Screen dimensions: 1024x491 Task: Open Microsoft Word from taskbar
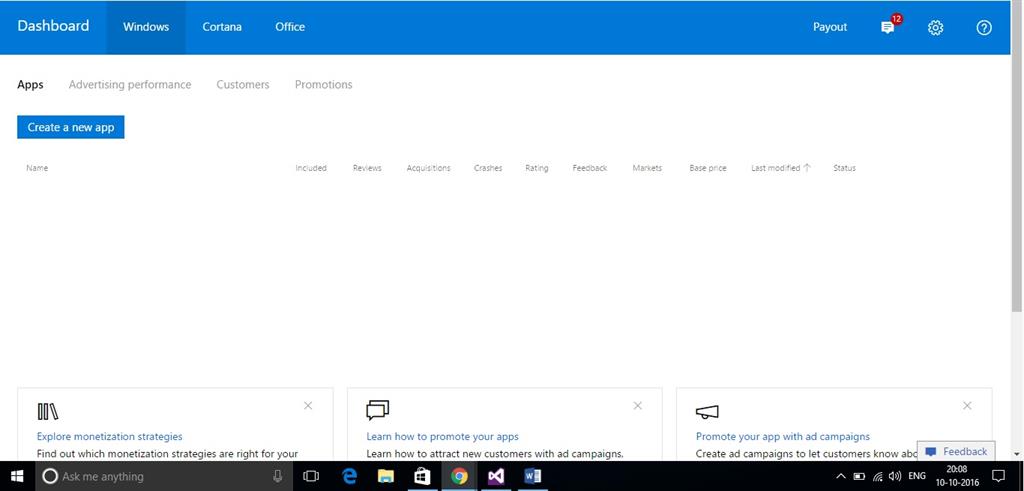click(532, 476)
